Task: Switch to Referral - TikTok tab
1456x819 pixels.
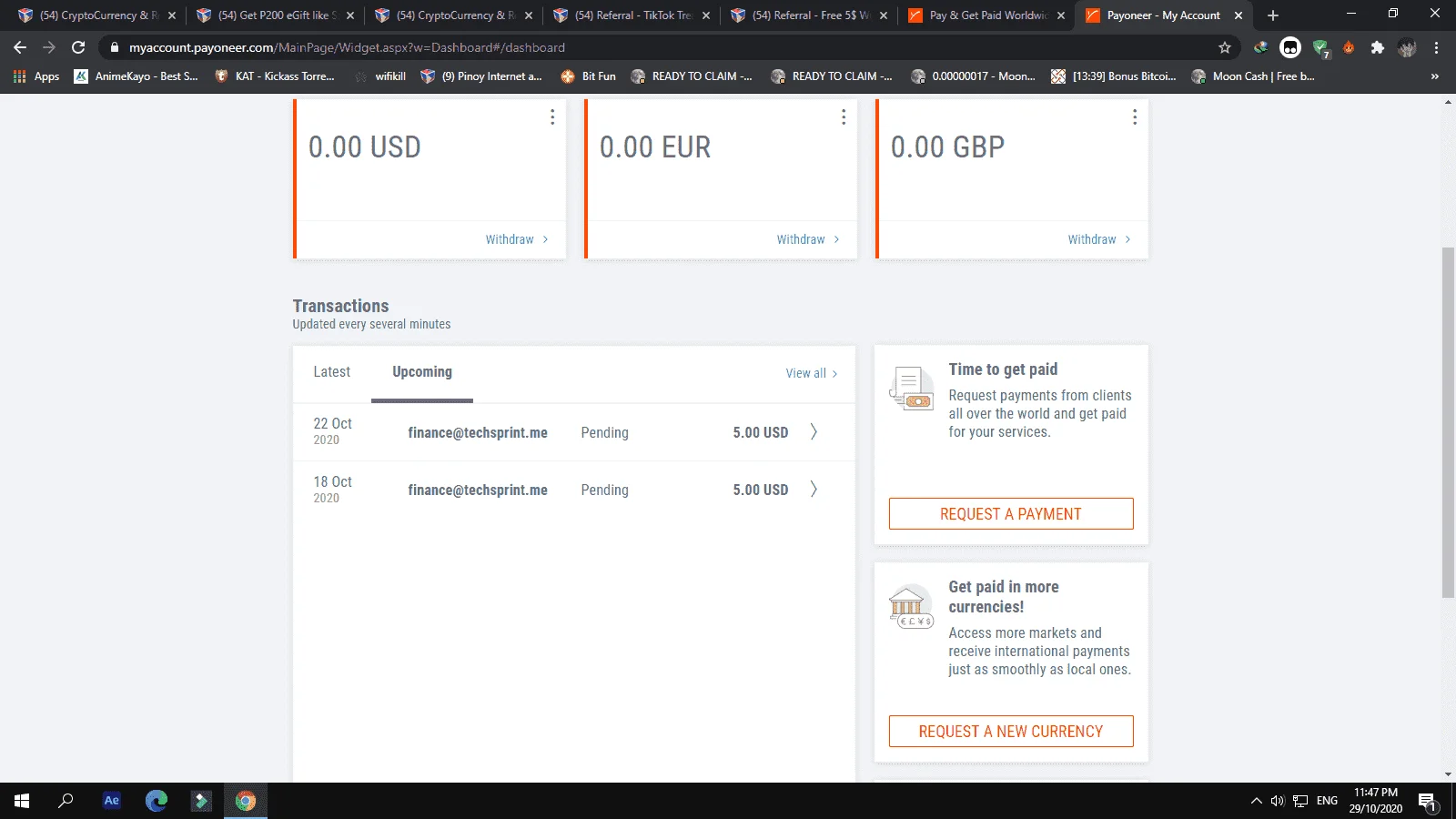Action: click(632, 15)
